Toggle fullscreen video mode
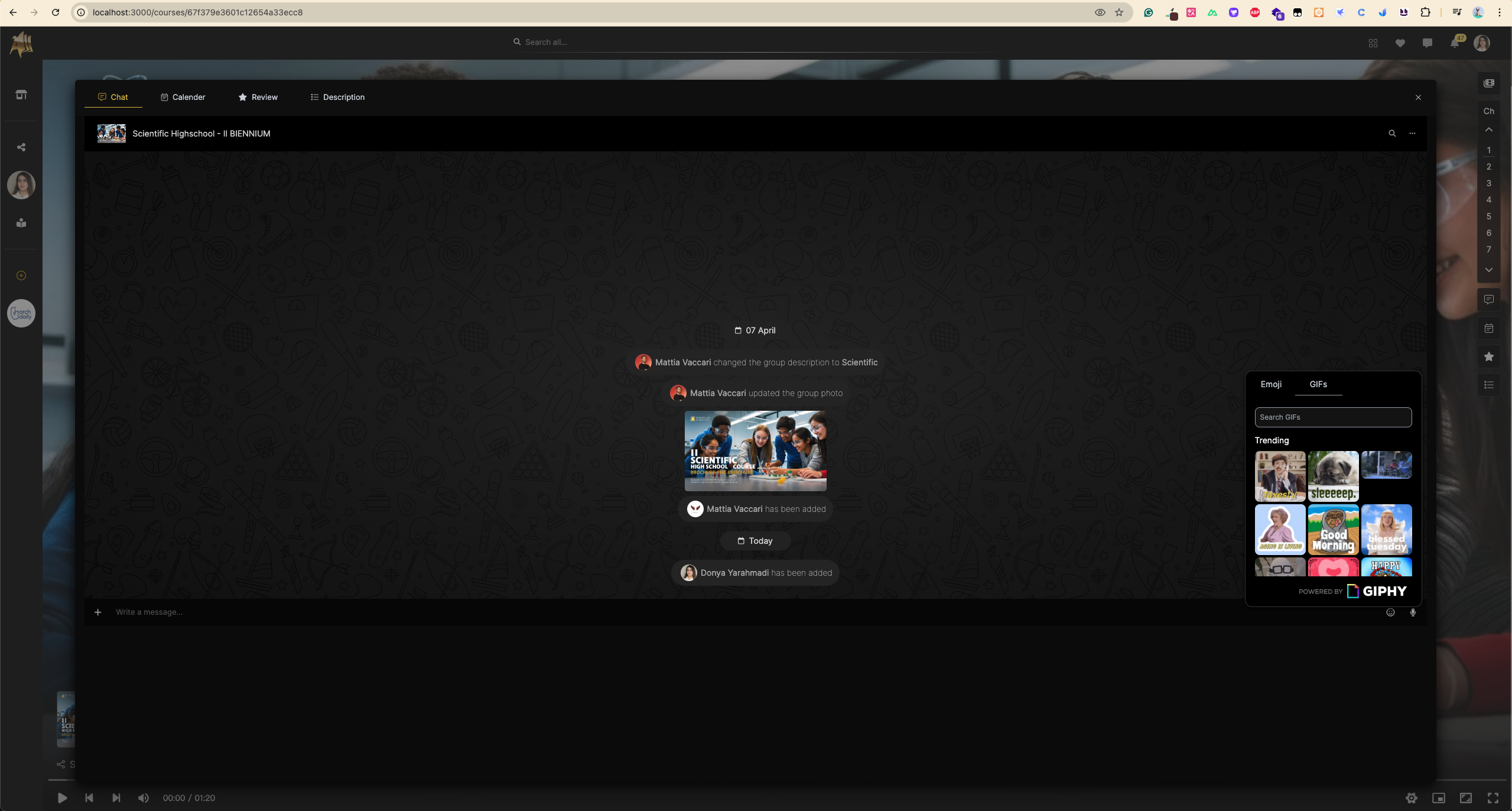The height and width of the screenshot is (811, 1512). pos(1493,798)
